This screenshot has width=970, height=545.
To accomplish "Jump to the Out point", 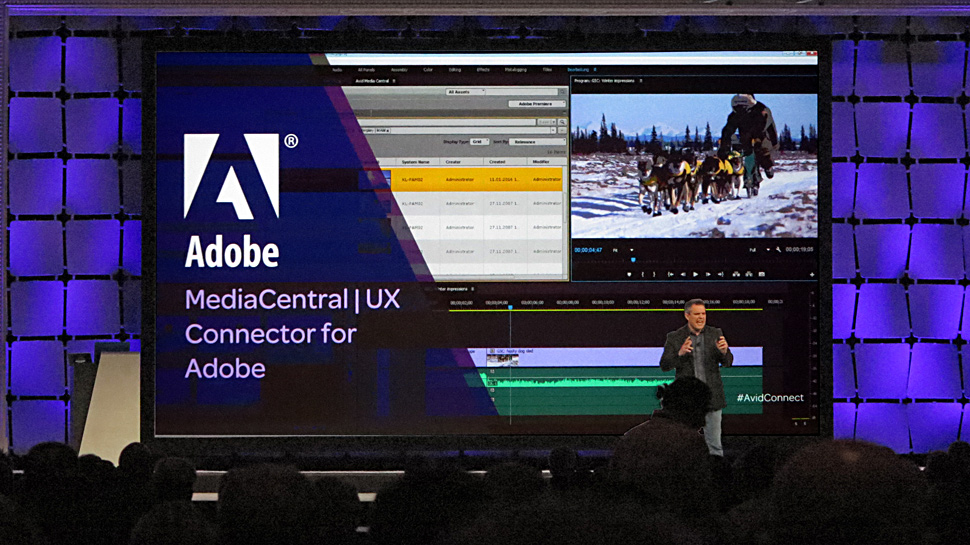I will pyautogui.click(x=720, y=274).
